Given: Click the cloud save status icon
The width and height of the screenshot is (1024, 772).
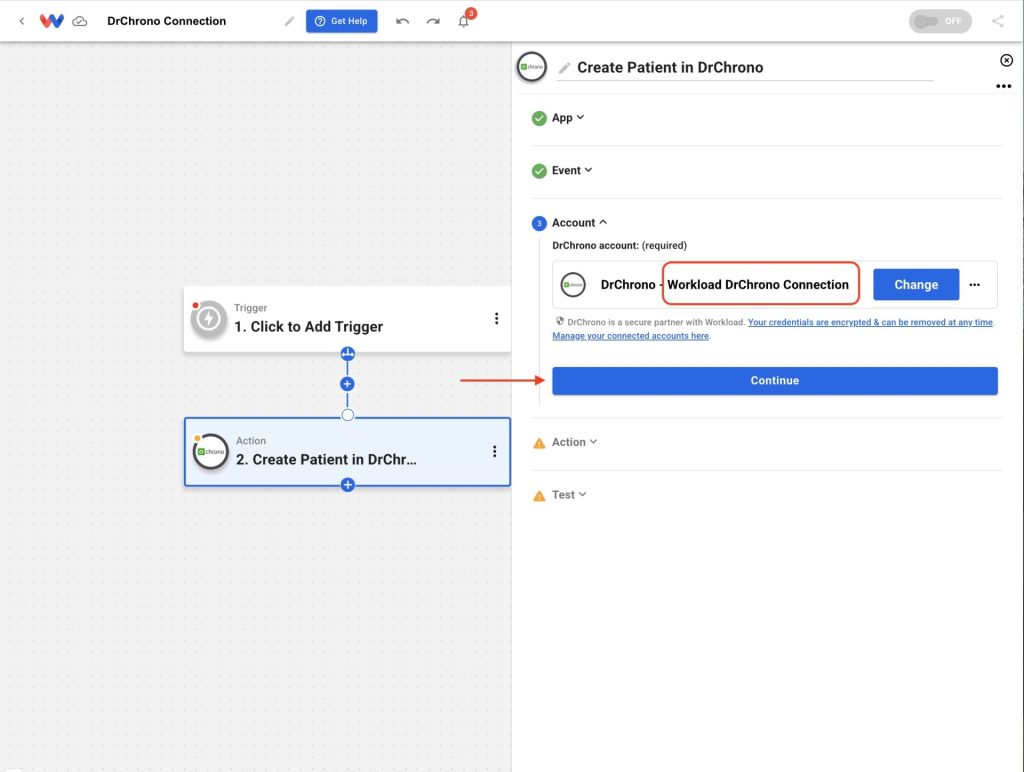Looking at the screenshot, I should point(80,21).
